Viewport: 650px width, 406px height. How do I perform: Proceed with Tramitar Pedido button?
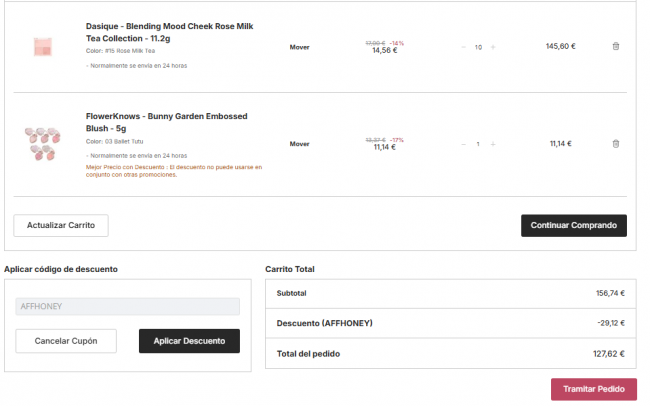(593, 389)
